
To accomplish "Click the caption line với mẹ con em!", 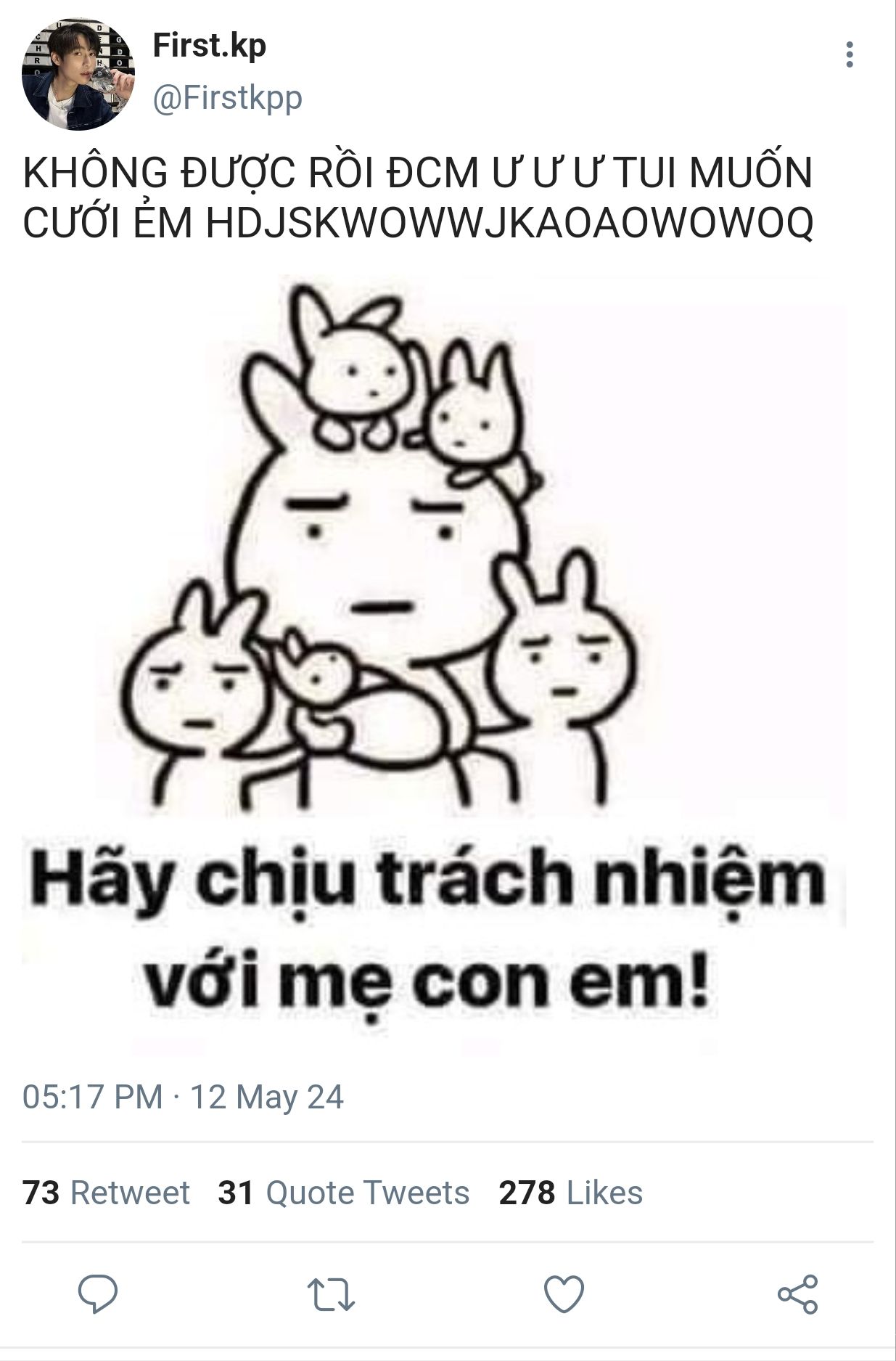I will click(428, 984).
